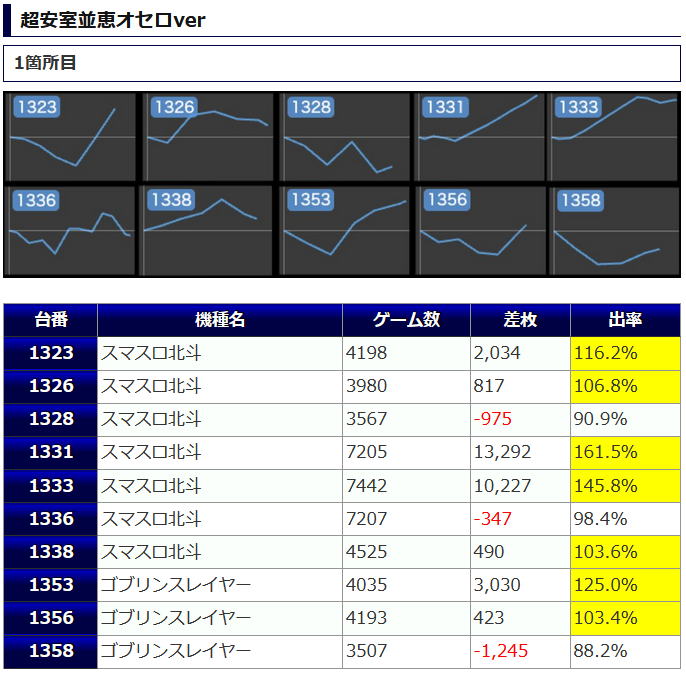The image size is (686, 673).
Task: Click payout rate 88.2%
Action: coord(601,651)
